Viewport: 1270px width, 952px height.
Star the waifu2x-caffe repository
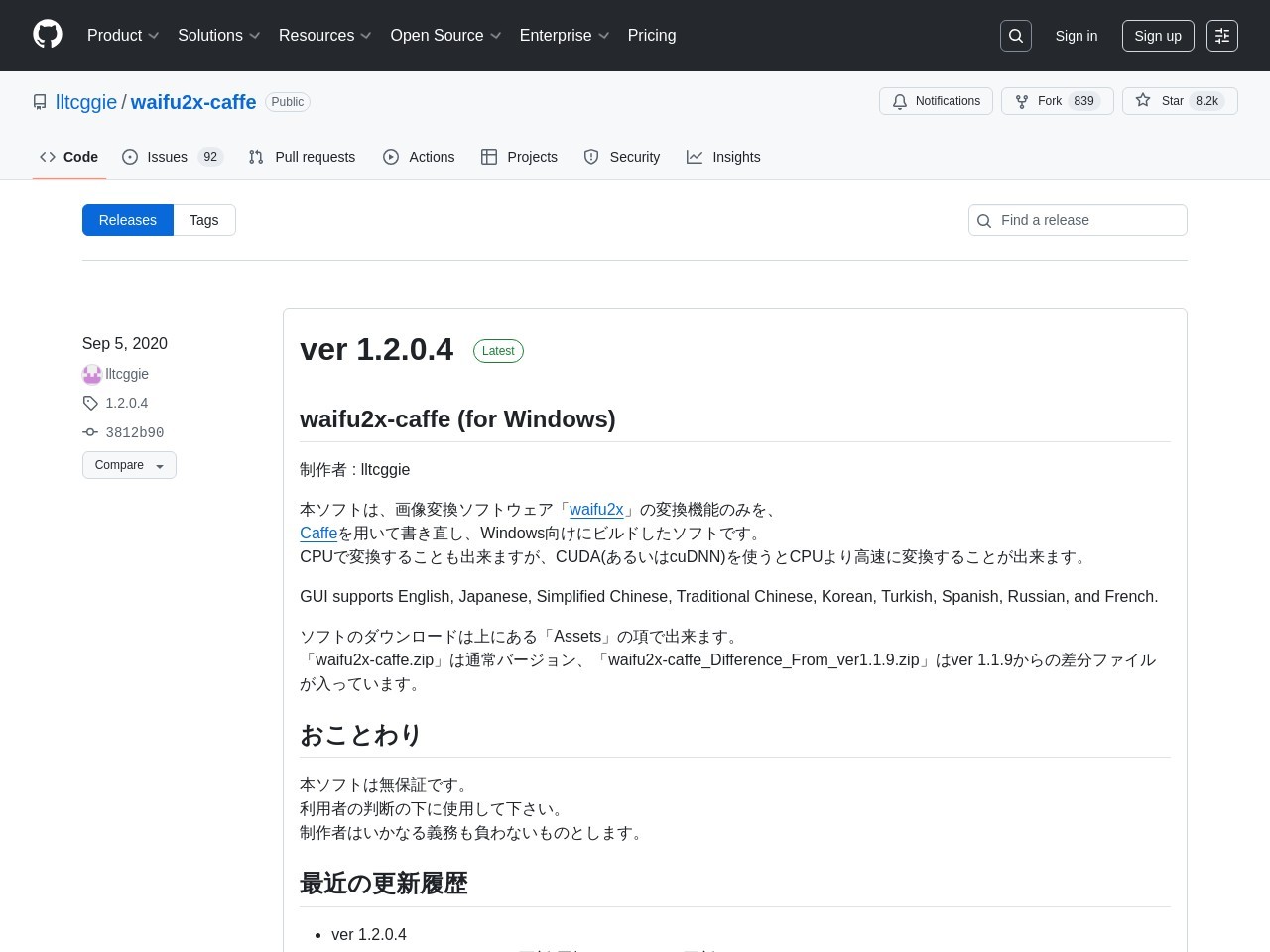coord(1180,101)
